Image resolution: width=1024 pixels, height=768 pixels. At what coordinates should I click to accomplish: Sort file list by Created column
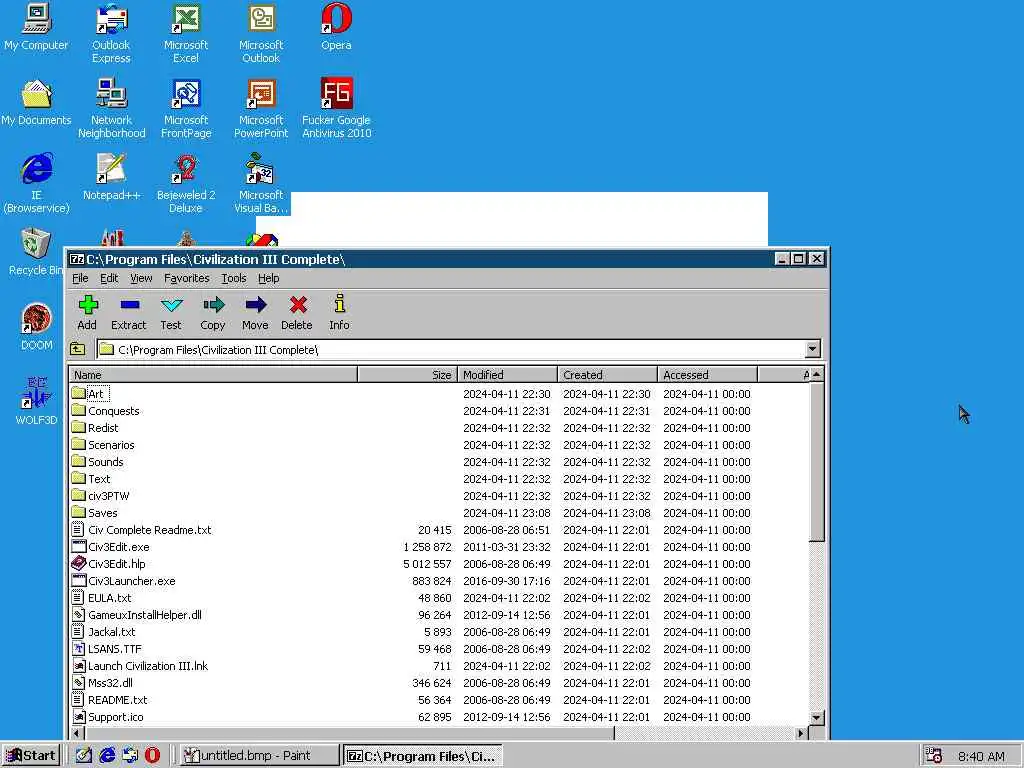(x=607, y=375)
